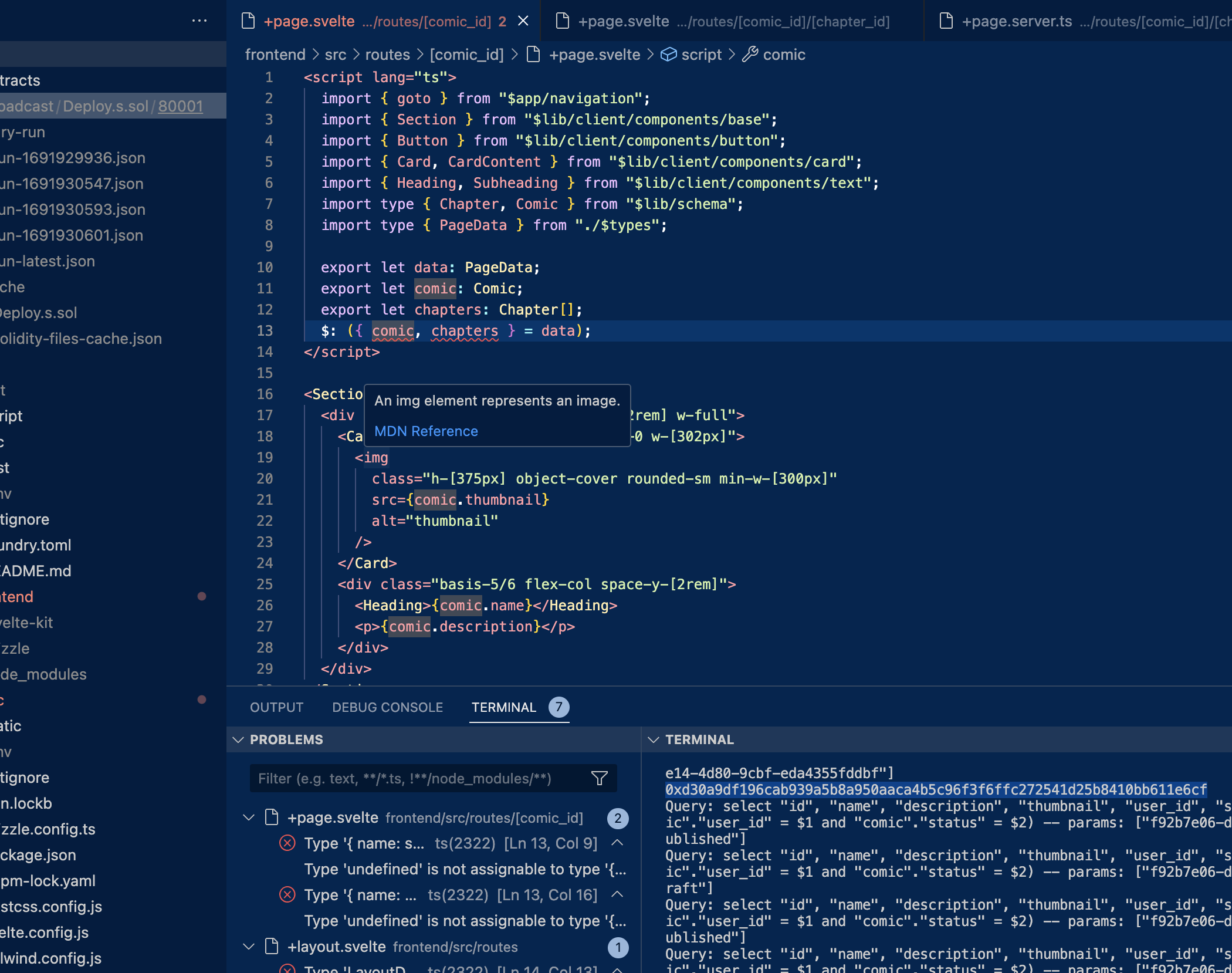This screenshot has height=973, width=1232.
Task: Click line number 13 in the gutter
Action: pyautogui.click(x=265, y=331)
